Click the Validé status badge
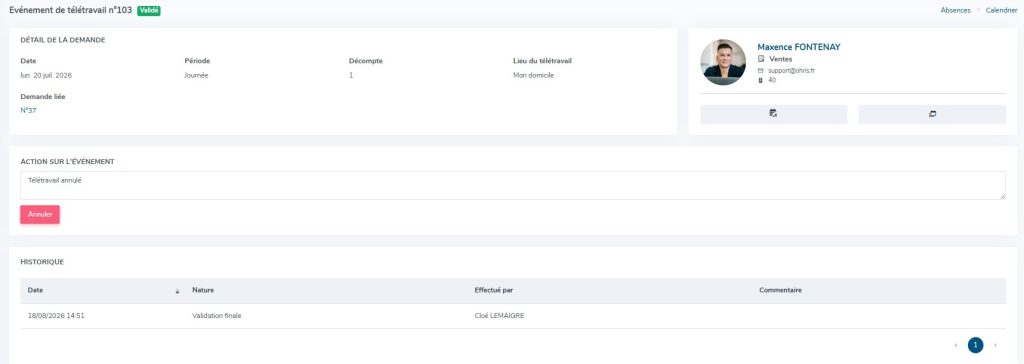The height and width of the screenshot is (364, 1024). [149, 10]
